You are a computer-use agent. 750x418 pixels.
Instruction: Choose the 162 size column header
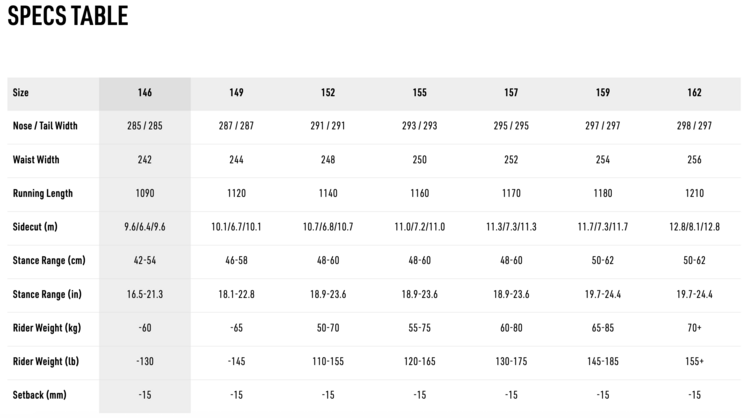coord(694,93)
